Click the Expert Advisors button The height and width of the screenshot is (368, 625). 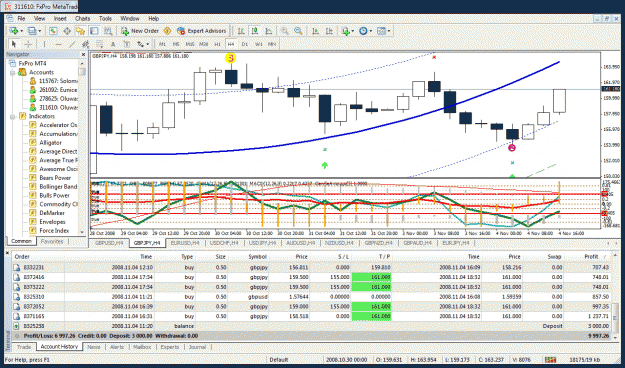point(202,31)
